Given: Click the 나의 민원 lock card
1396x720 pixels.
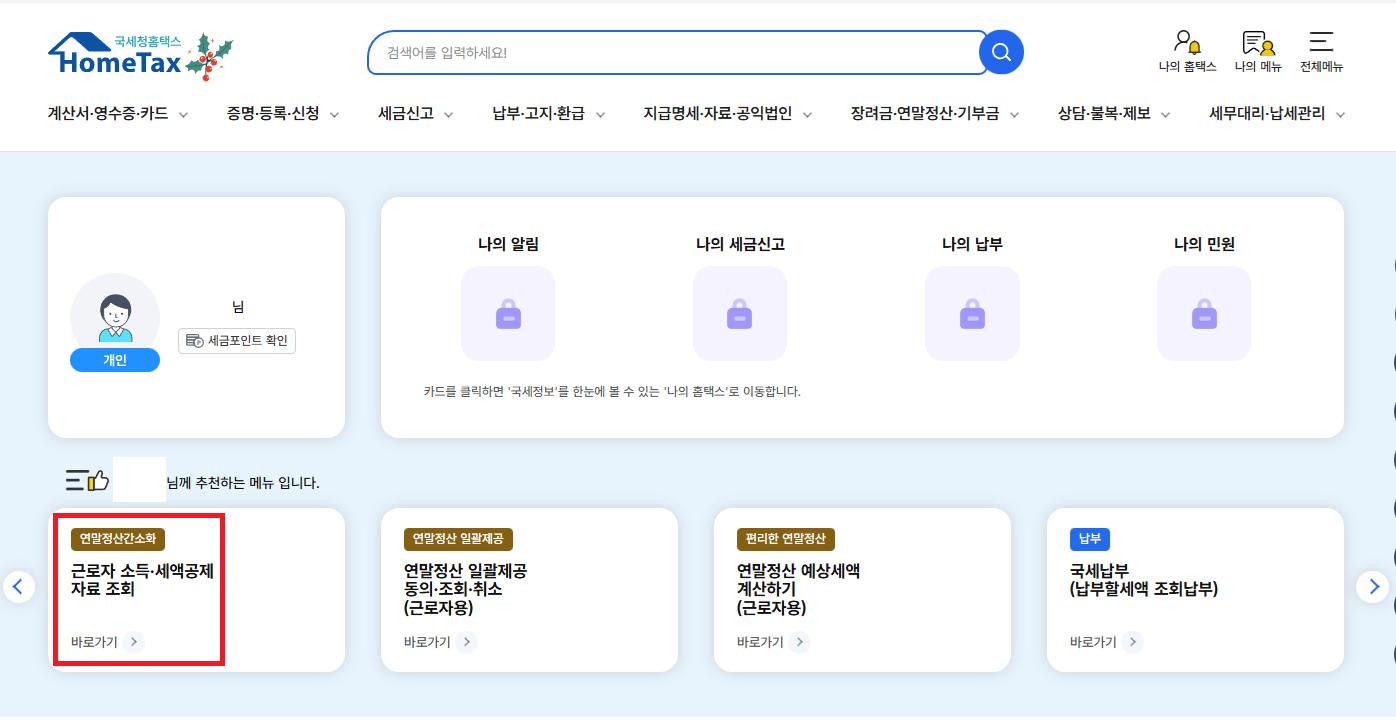Looking at the screenshot, I should [x=1204, y=314].
